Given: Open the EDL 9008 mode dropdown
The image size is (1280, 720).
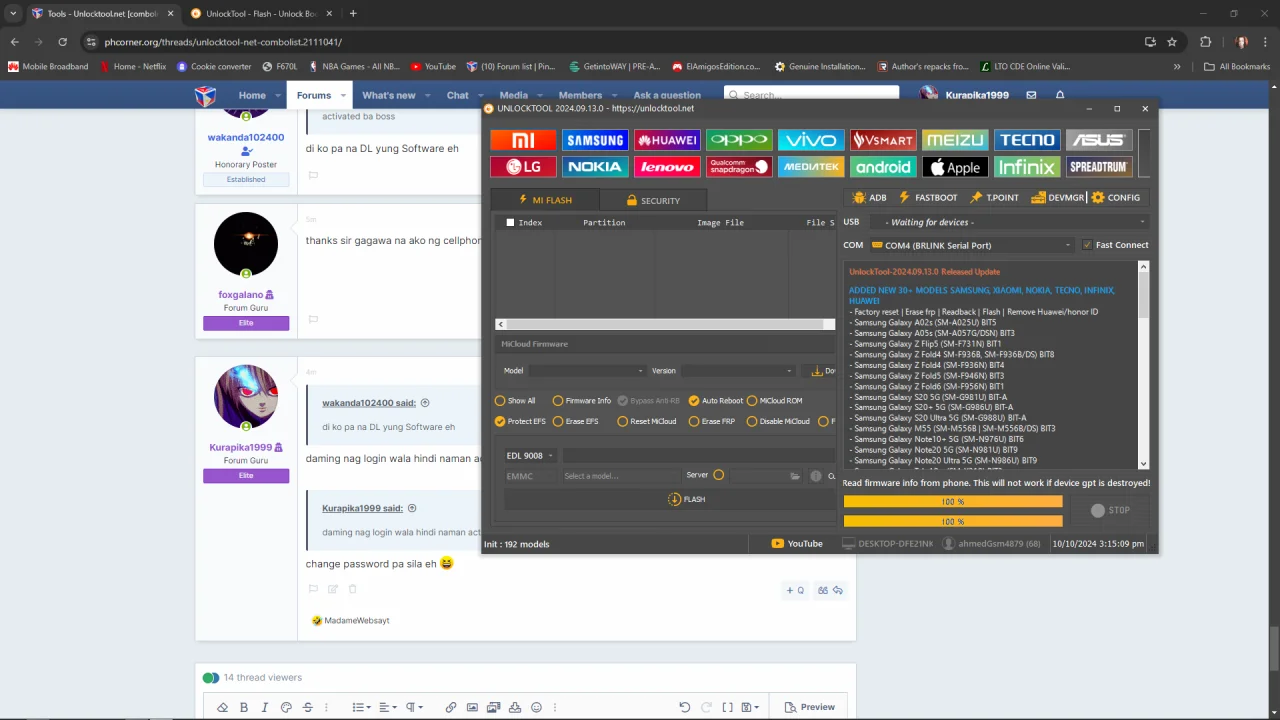Looking at the screenshot, I should point(529,456).
